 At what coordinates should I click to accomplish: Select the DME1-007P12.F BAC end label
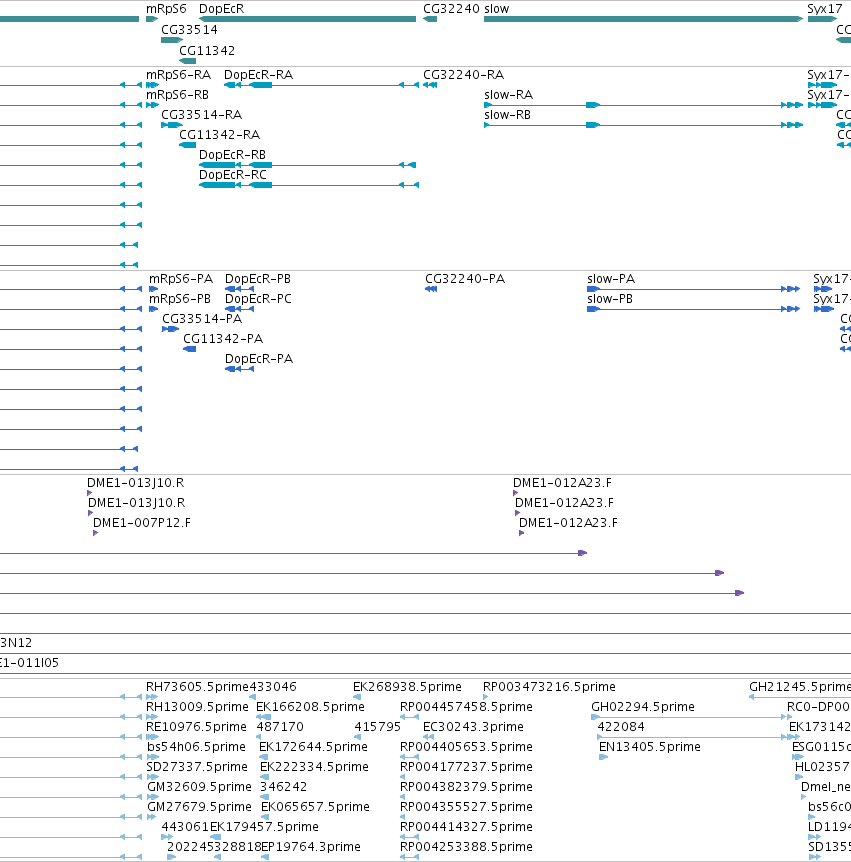[x=142, y=523]
